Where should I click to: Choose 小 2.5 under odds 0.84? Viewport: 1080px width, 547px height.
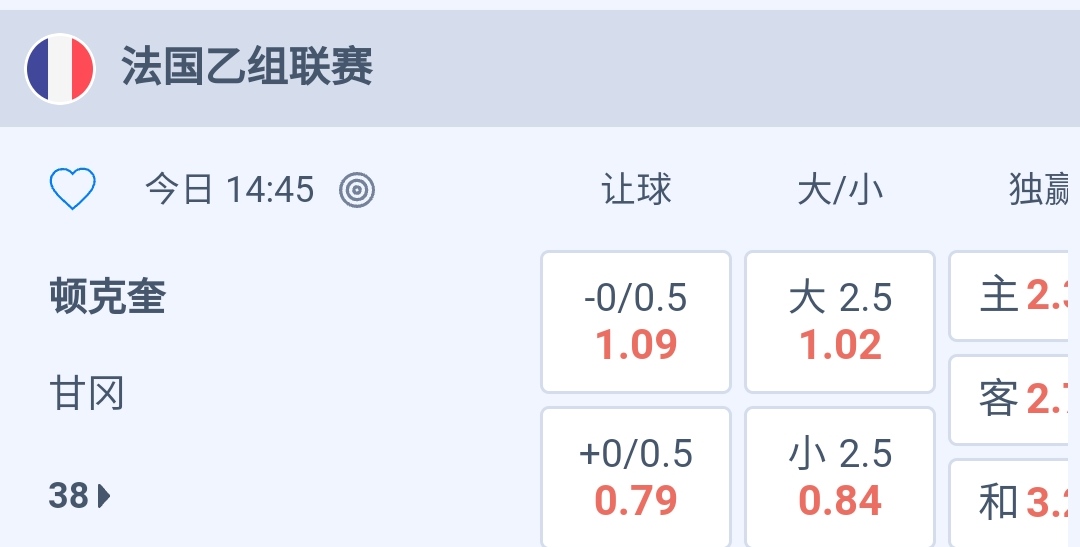[x=840, y=477]
